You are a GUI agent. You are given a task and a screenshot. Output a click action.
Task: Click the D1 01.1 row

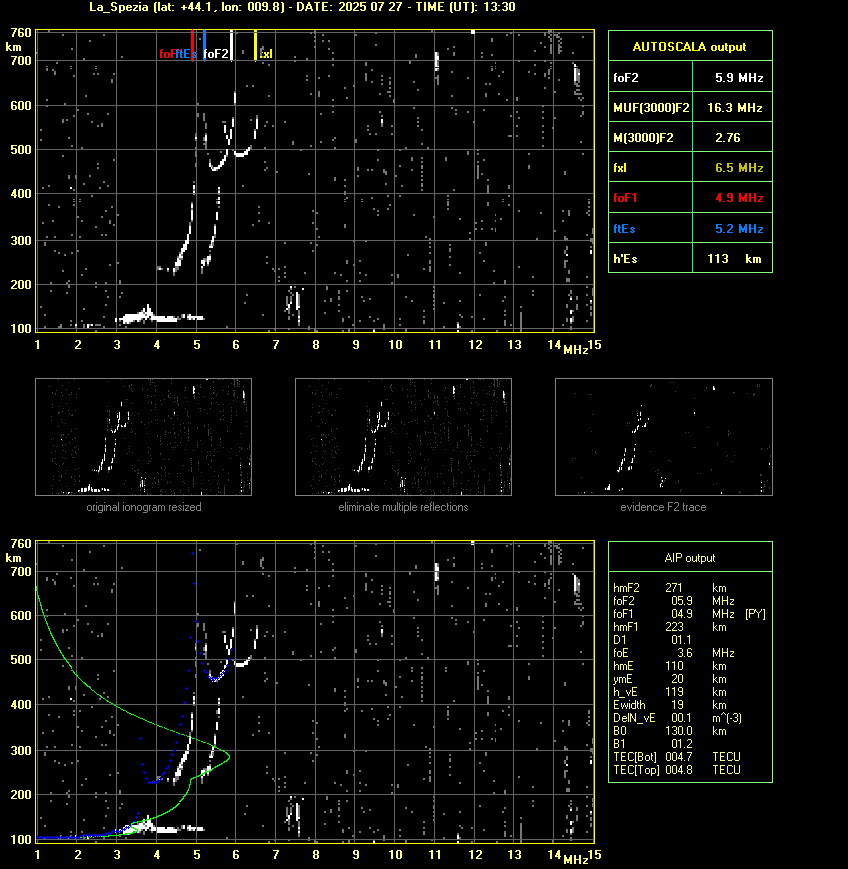(x=653, y=640)
